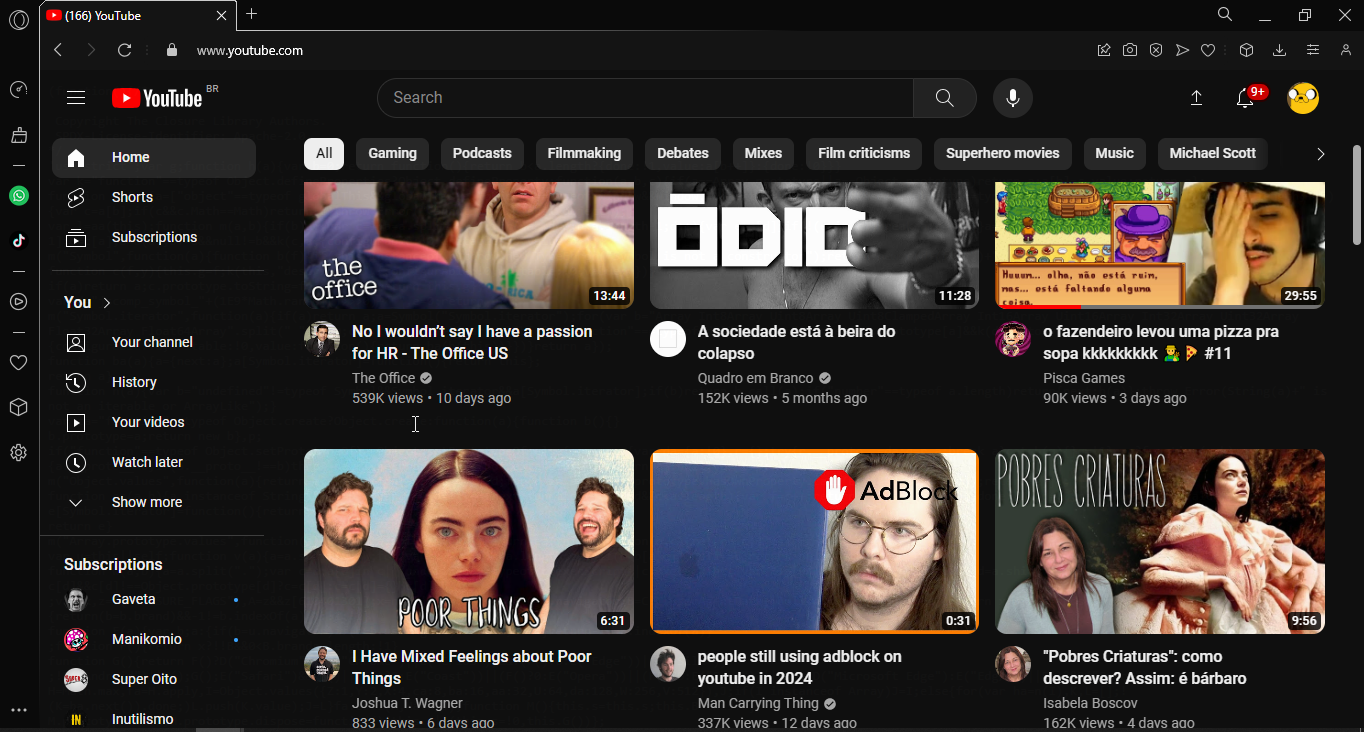The width and height of the screenshot is (1364, 732).
Task: Open the Create upload icon
Action: click(x=1196, y=98)
